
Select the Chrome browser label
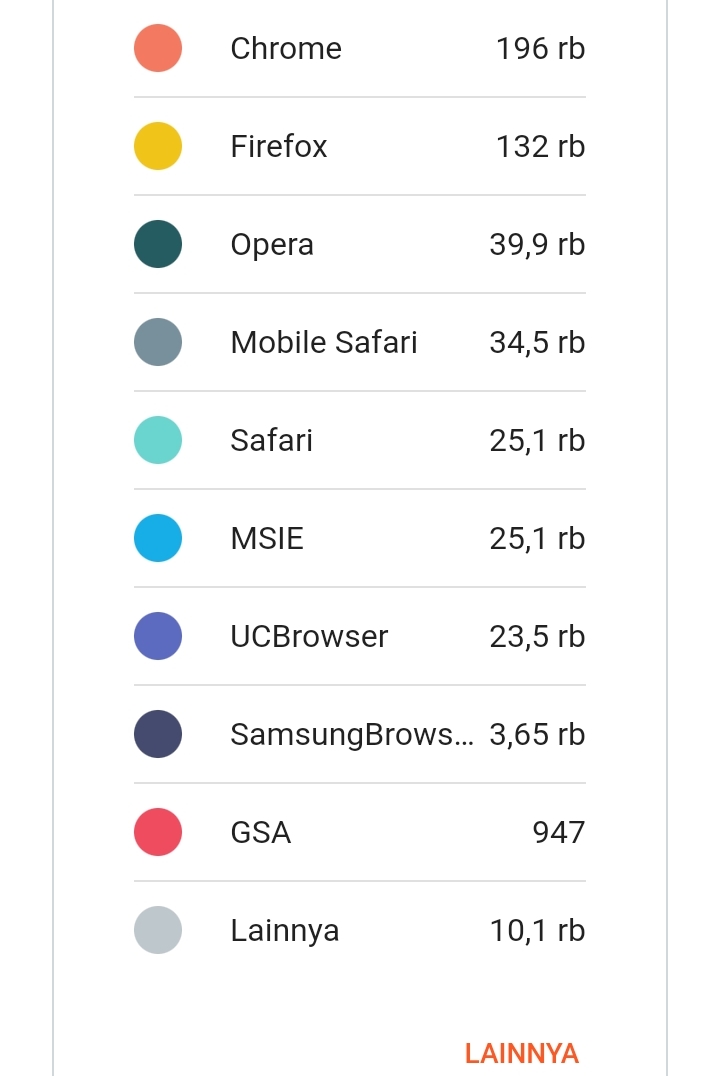pos(286,49)
